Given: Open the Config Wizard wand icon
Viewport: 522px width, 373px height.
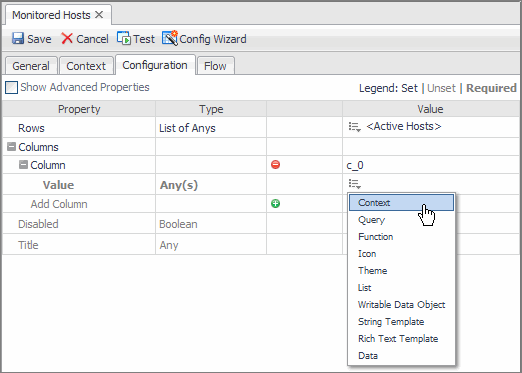Looking at the screenshot, I should 170,38.
